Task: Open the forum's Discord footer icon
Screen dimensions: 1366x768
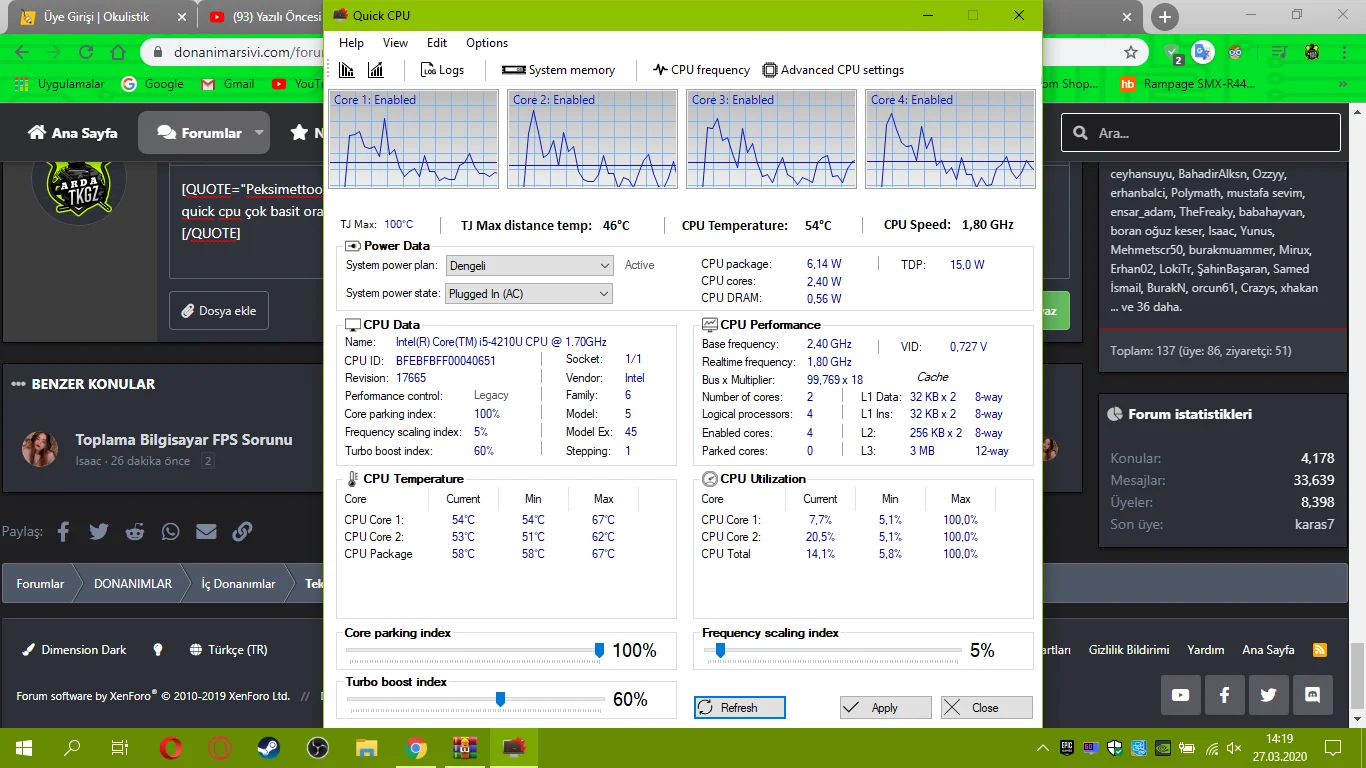Action: coord(1313,695)
